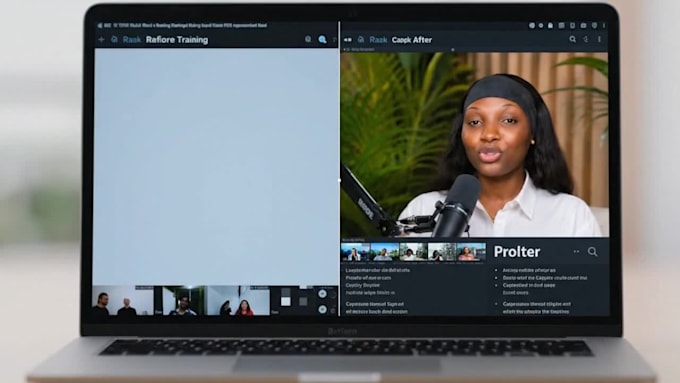
Task: Click the two-dot icon beside Prolter
Action: [576, 251]
